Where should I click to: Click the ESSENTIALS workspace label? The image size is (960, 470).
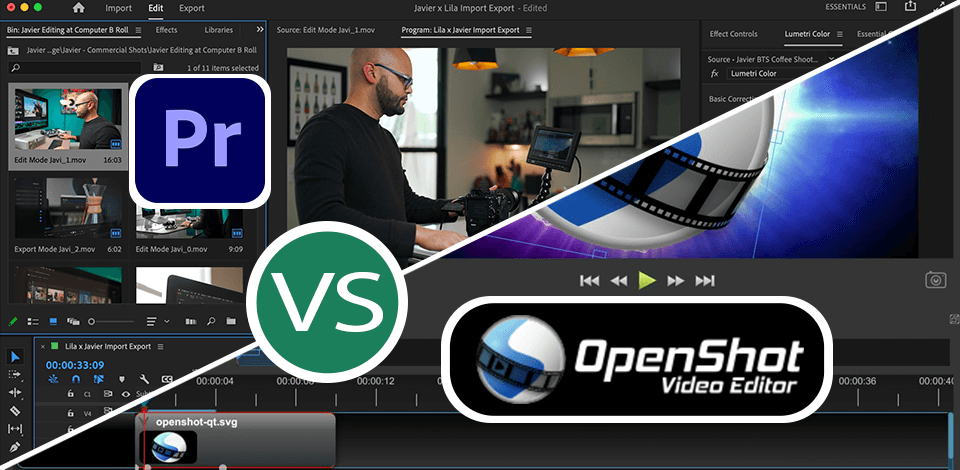point(846,7)
